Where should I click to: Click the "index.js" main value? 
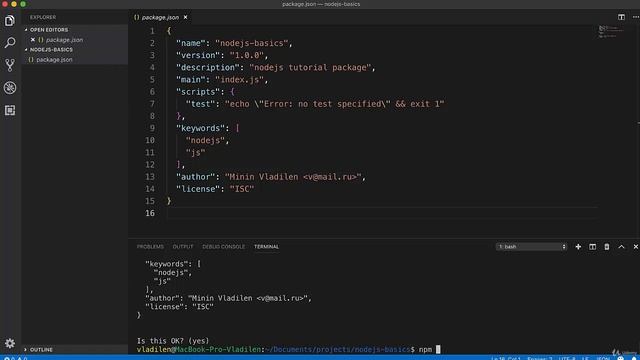(x=240, y=80)
